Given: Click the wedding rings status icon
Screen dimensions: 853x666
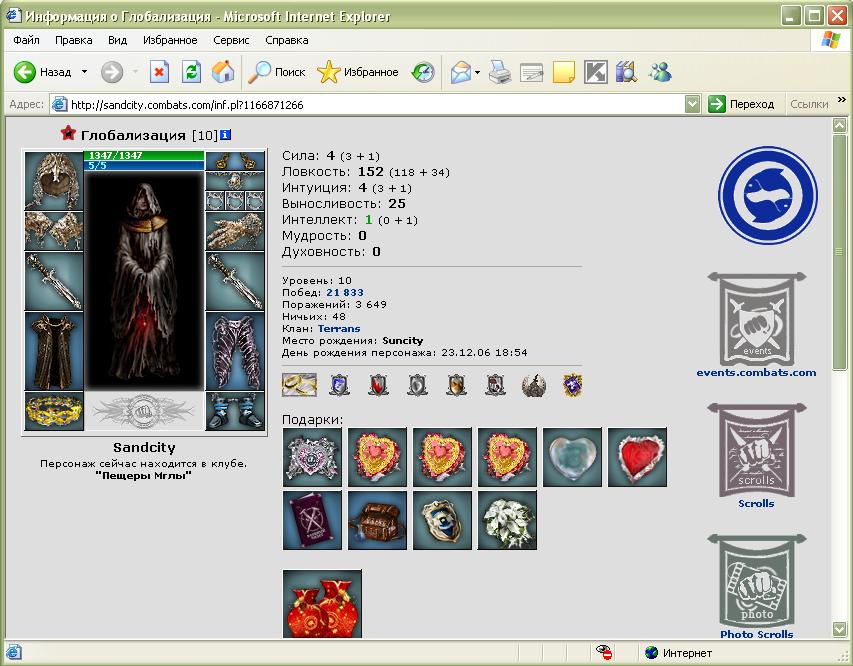Looking at the screenshot, I should coord(299,384).
